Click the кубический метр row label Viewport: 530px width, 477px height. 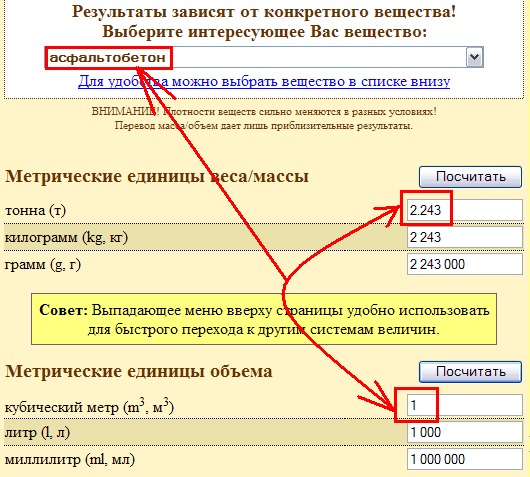[x=89, y=406]
